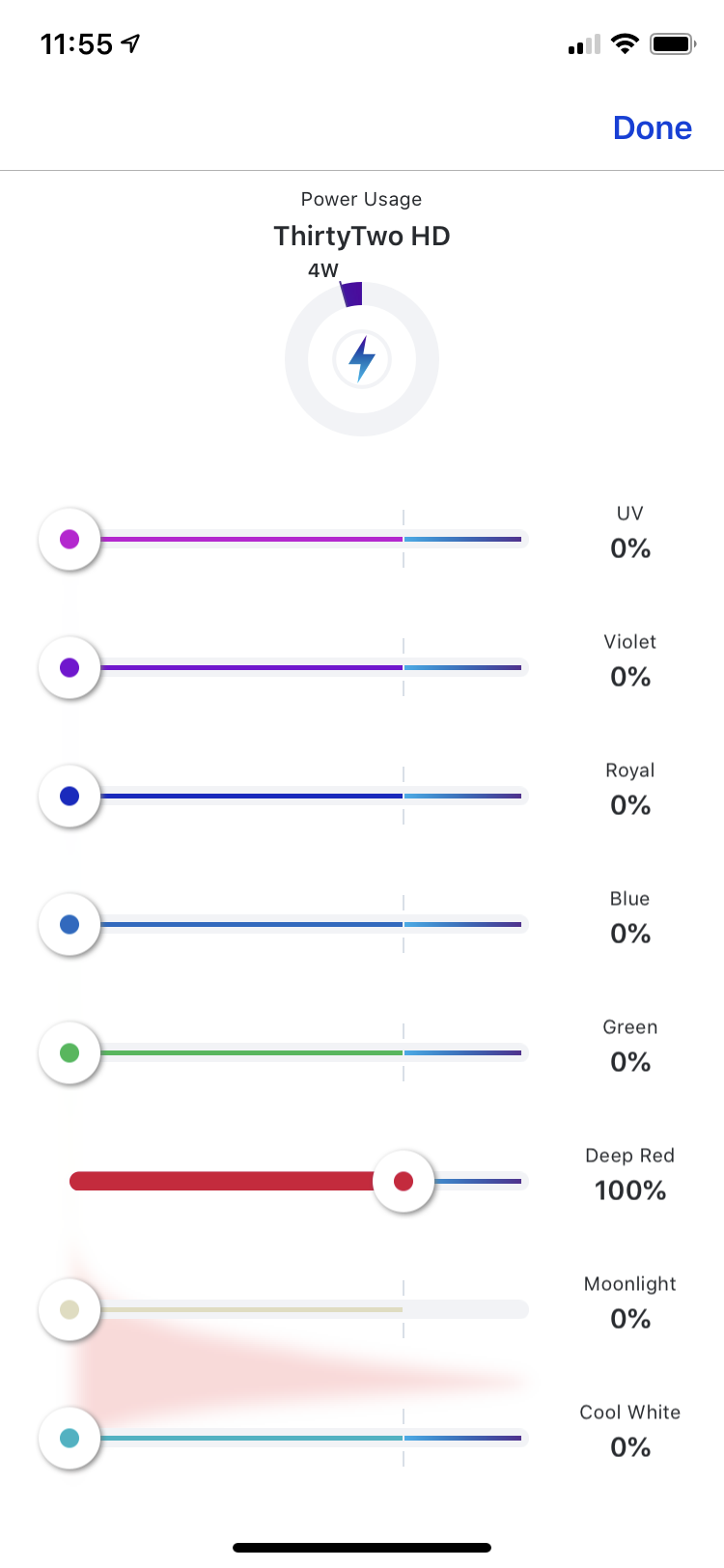Select the Deep Red slider knob

pyautogui.click(x=404, y=1181)
